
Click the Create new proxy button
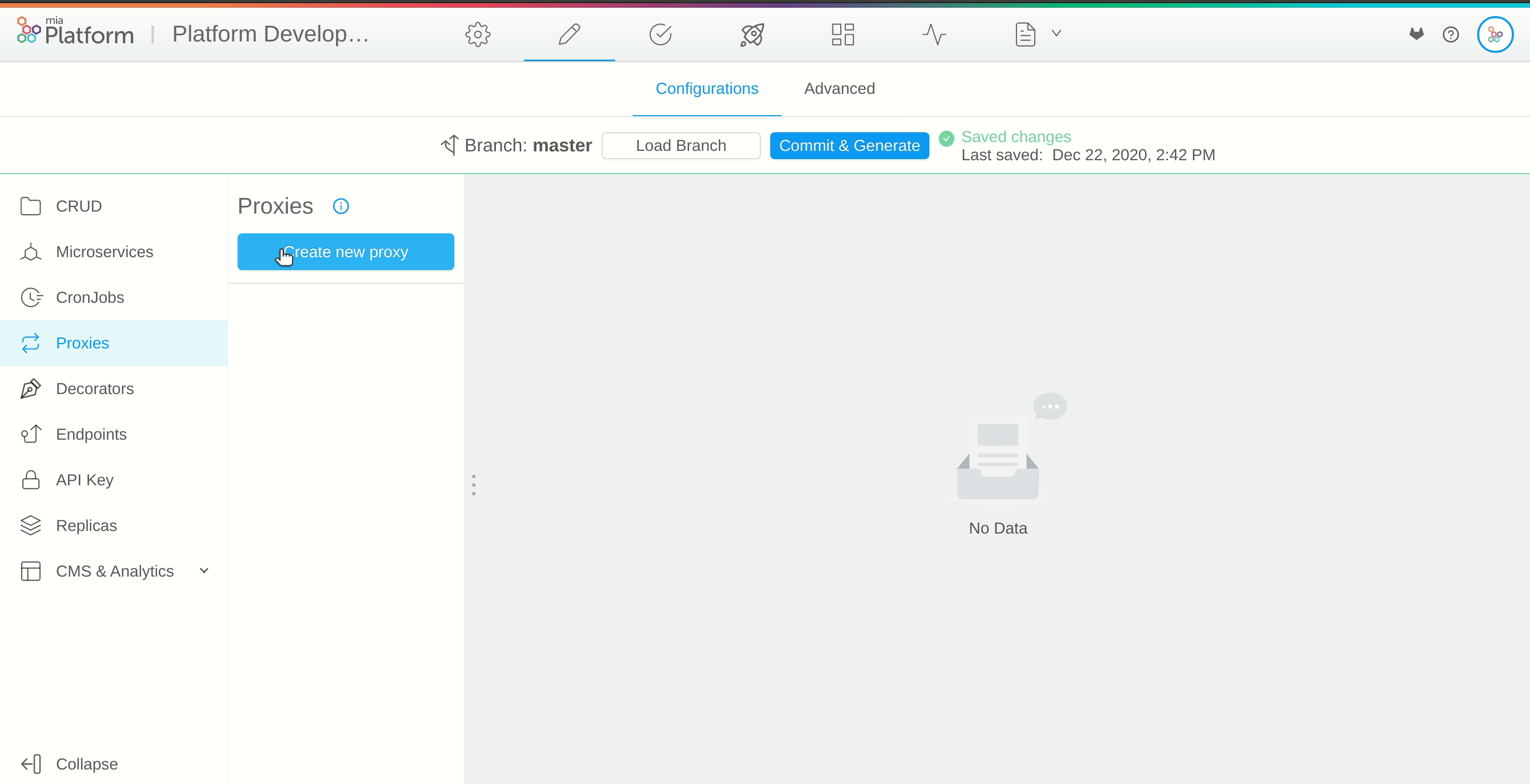[x=345, y=252]
